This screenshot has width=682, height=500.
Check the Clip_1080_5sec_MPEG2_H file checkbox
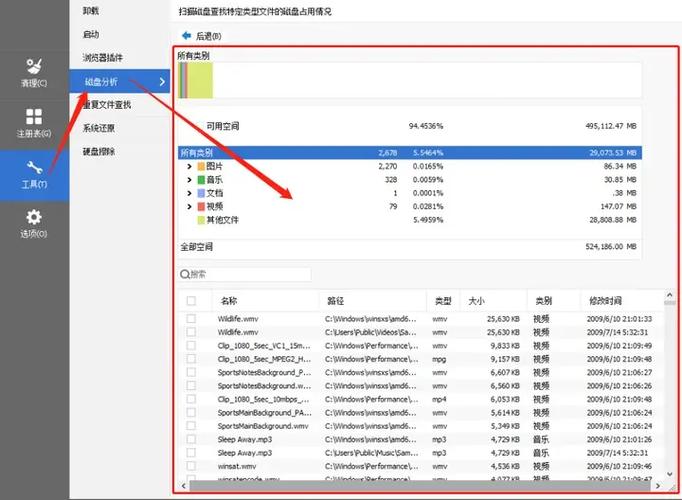(x=191, y=359)
